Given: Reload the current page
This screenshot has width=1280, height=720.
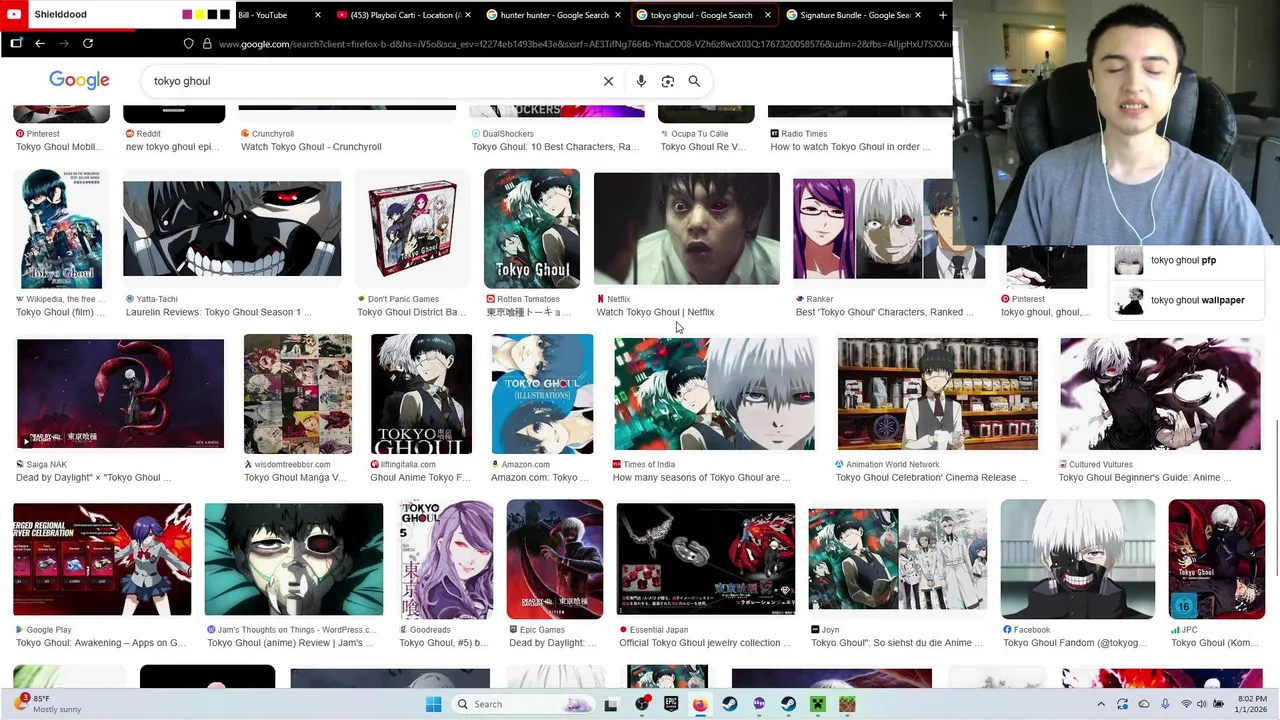Looking at the screenshot, I should 88,43.
